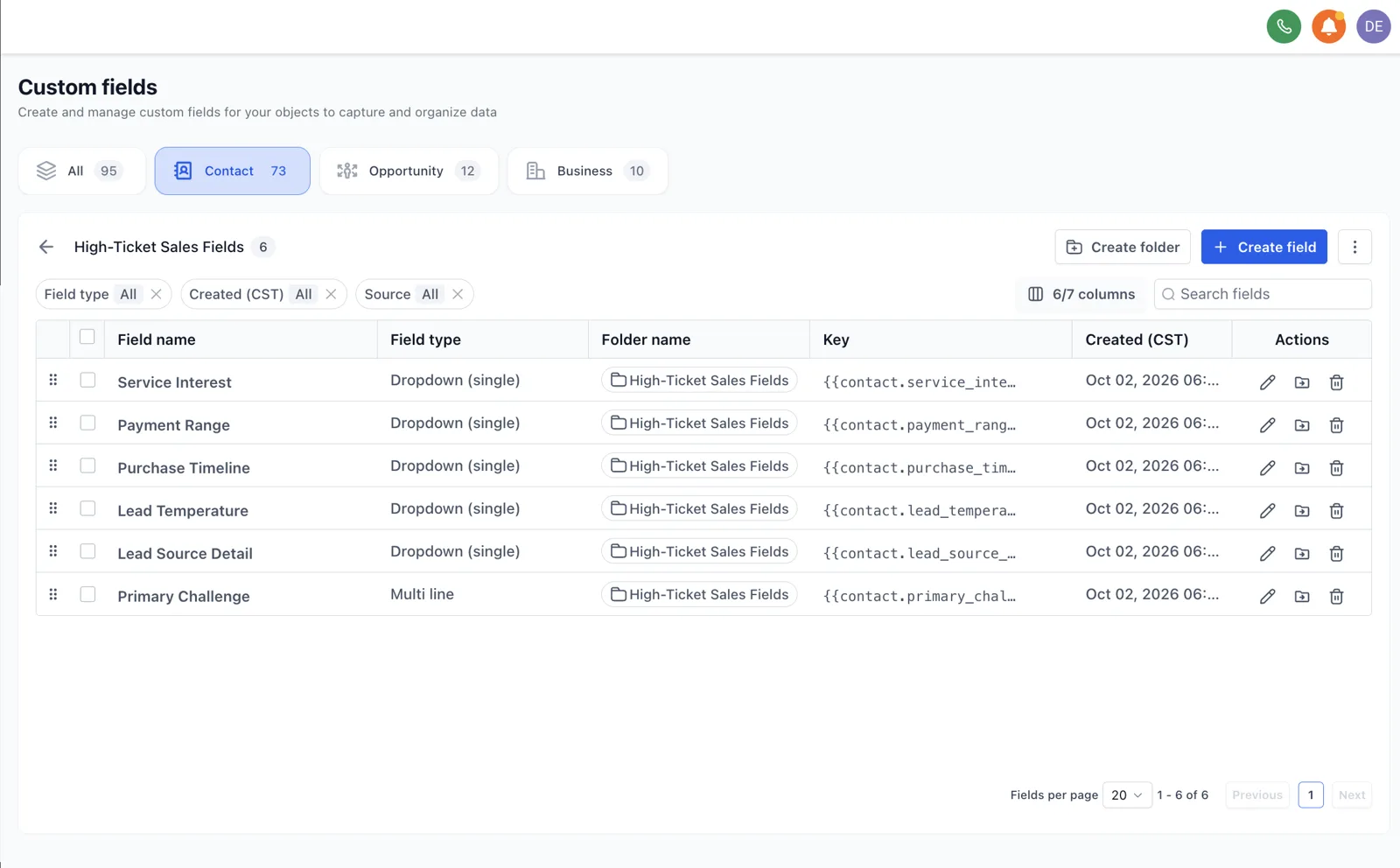Tick the Purchase Timeline row checkbox
The height and width of the screenshot is (868, 1400).
(x=87, y=465)
